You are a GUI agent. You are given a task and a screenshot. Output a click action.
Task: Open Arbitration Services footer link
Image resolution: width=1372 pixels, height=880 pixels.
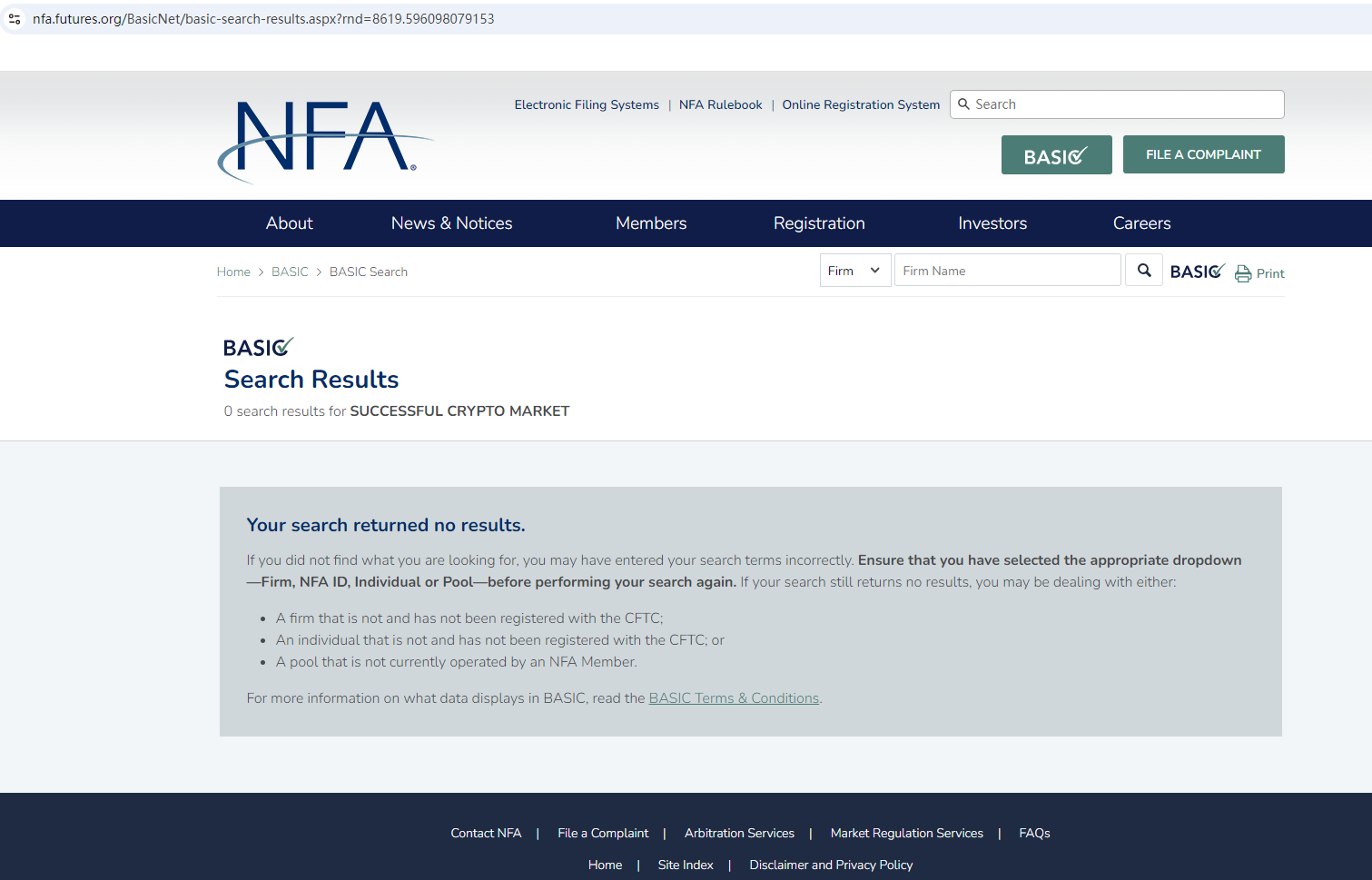coord(739,833)
